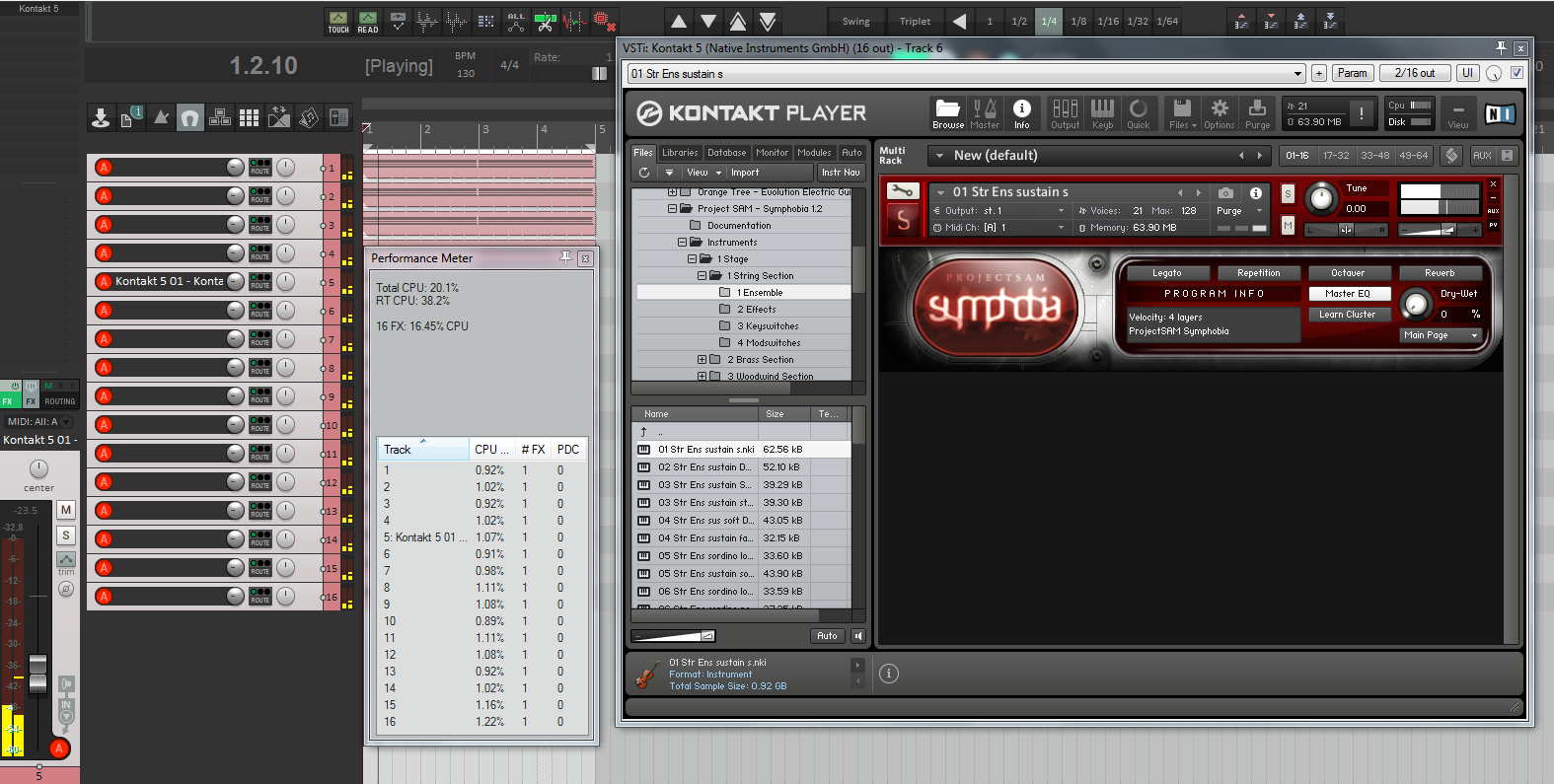The image size is (1554, 784).
Task: Open Kontakt Options gear
Action: [x=1220, y=113]
